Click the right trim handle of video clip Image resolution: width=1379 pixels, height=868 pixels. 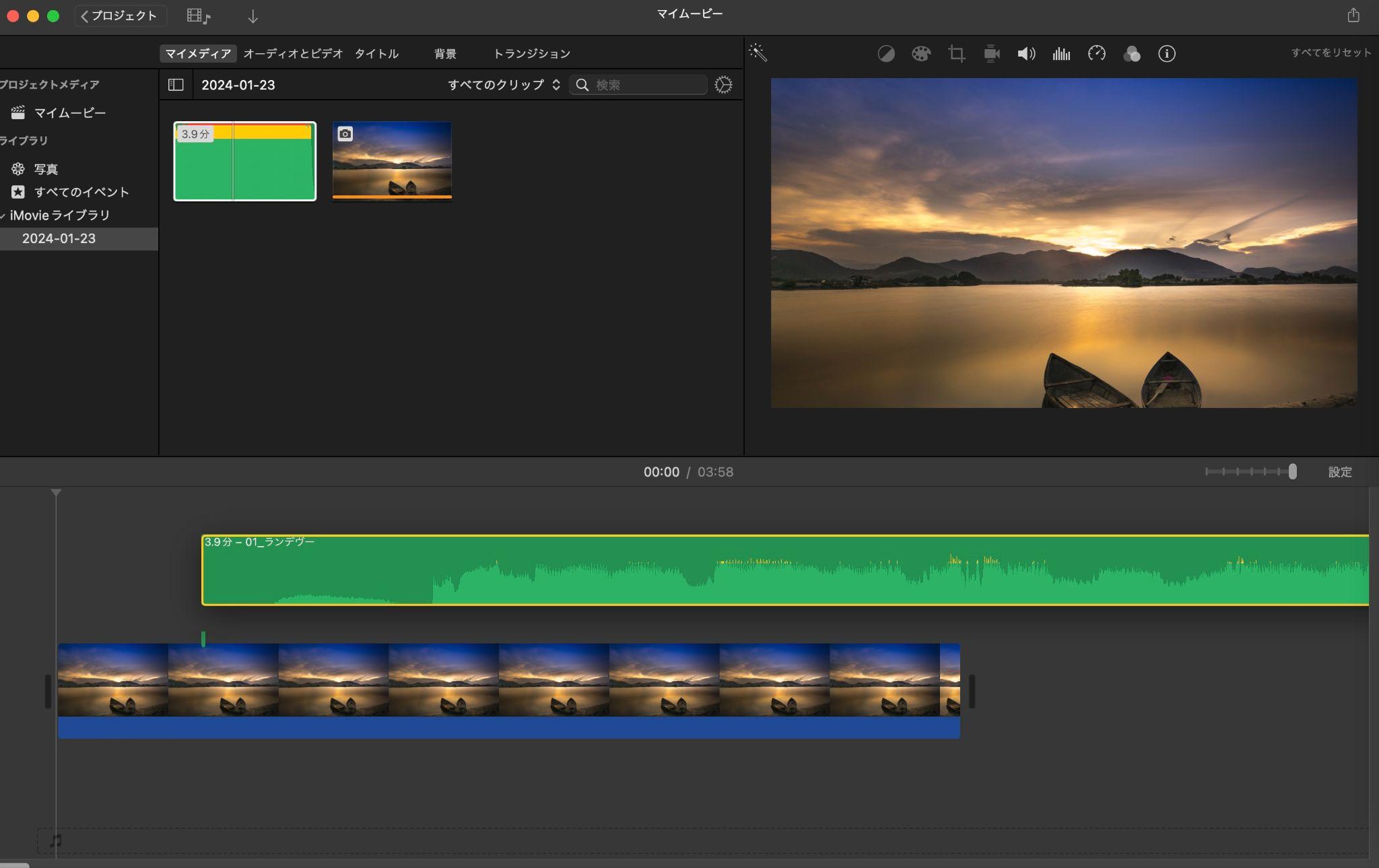click(972, 691)
